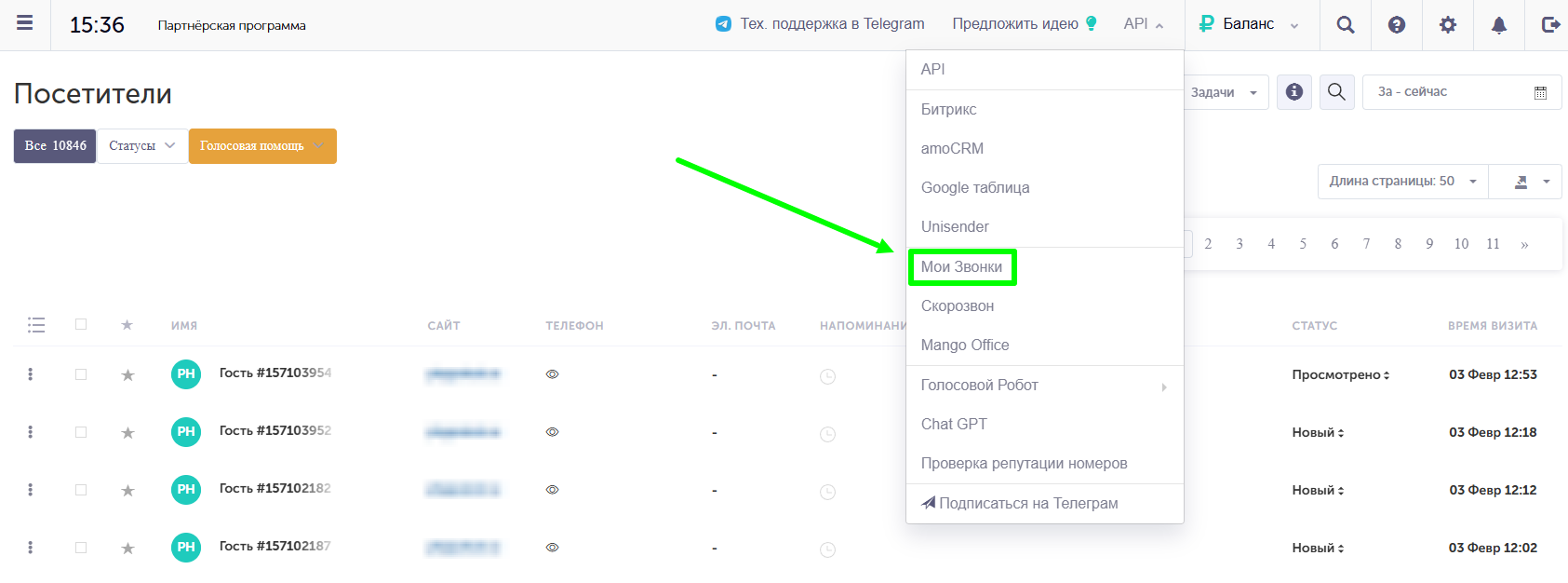Click reminder clock for Гость #157103954
The image size is (1568, 583).
point(827,376)
